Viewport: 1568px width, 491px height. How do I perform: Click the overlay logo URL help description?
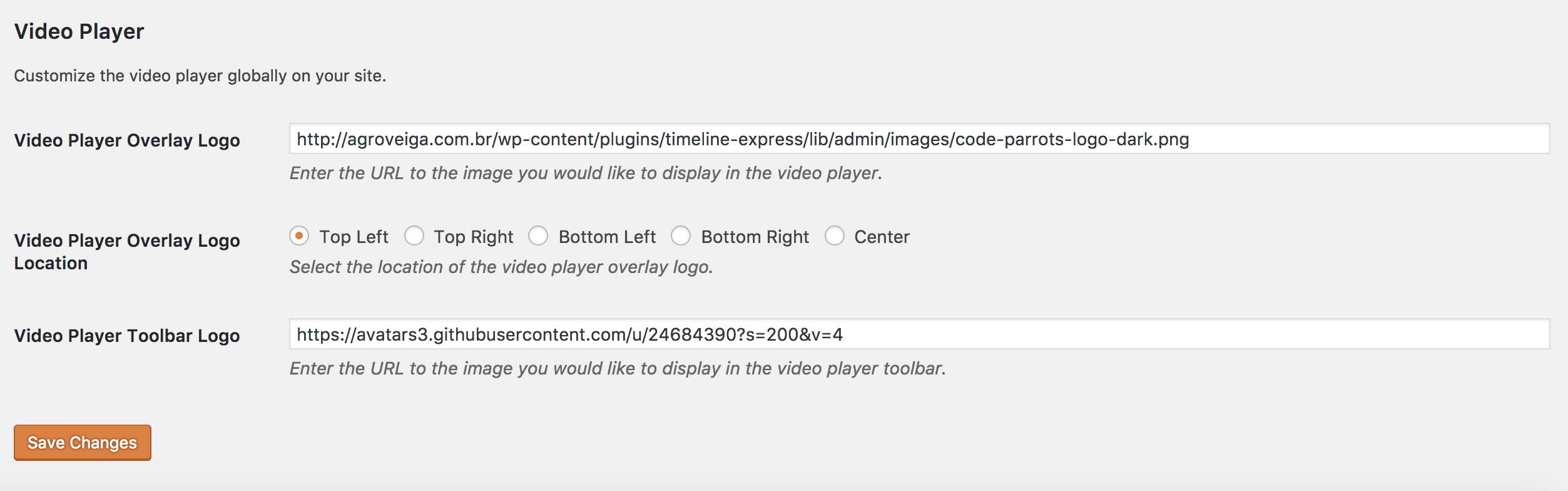tap(586, 173)
